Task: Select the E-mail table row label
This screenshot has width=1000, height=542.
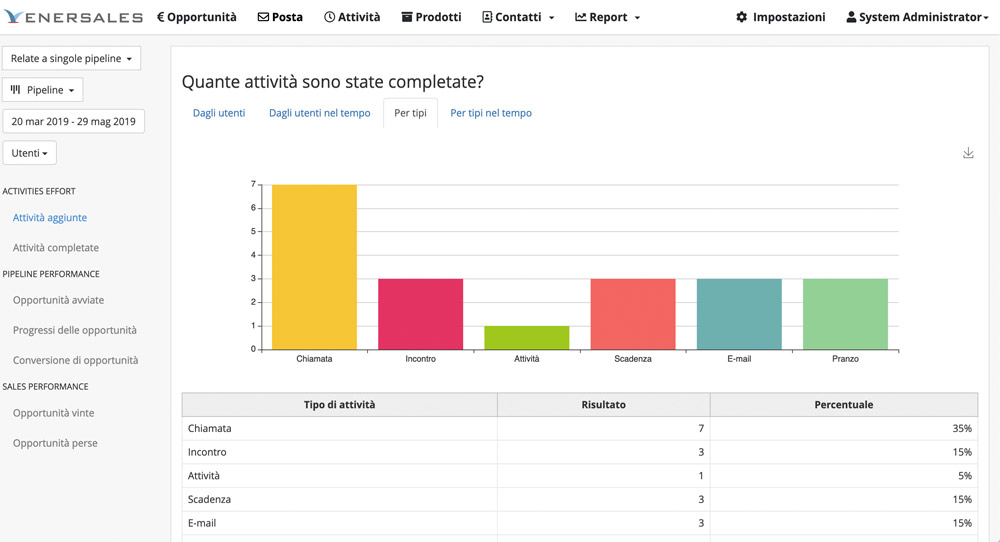Action: 202,522
